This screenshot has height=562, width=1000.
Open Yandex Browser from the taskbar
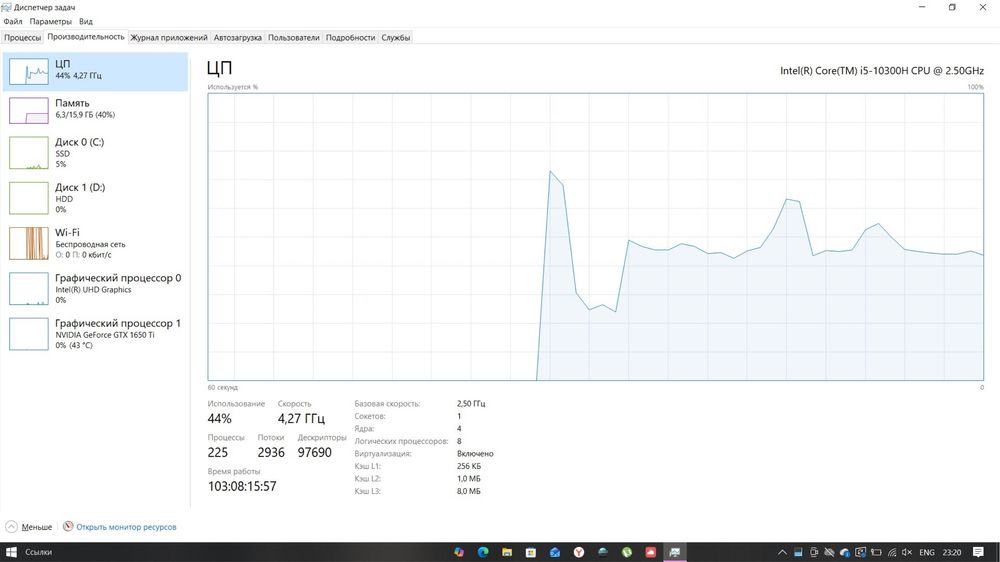[x=579, y=552]
